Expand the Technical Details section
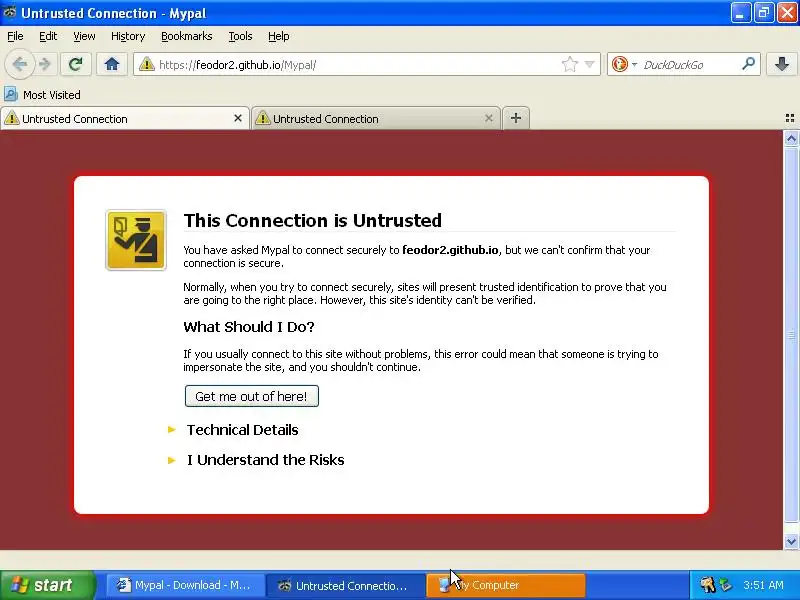Viewport: 800px width, 600px height. pyautogui.click(x=242, y=430)
